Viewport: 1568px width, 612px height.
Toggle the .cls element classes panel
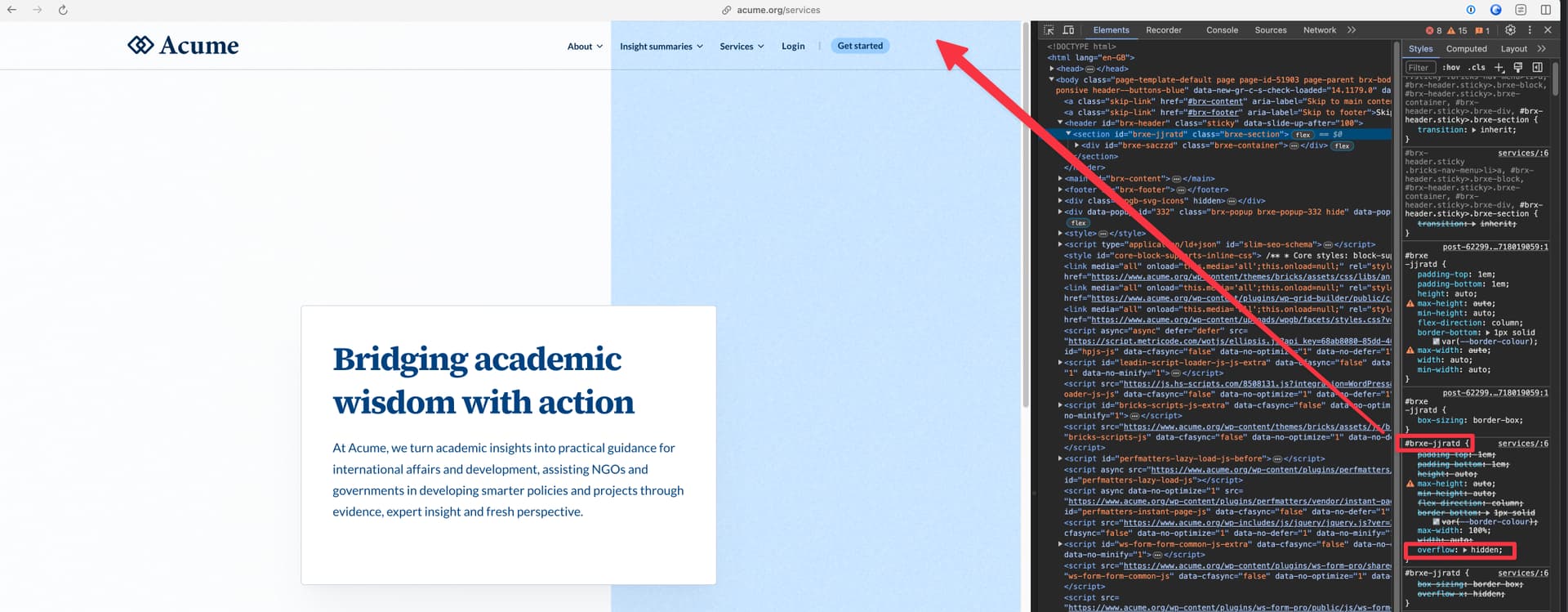(1477, 68)
